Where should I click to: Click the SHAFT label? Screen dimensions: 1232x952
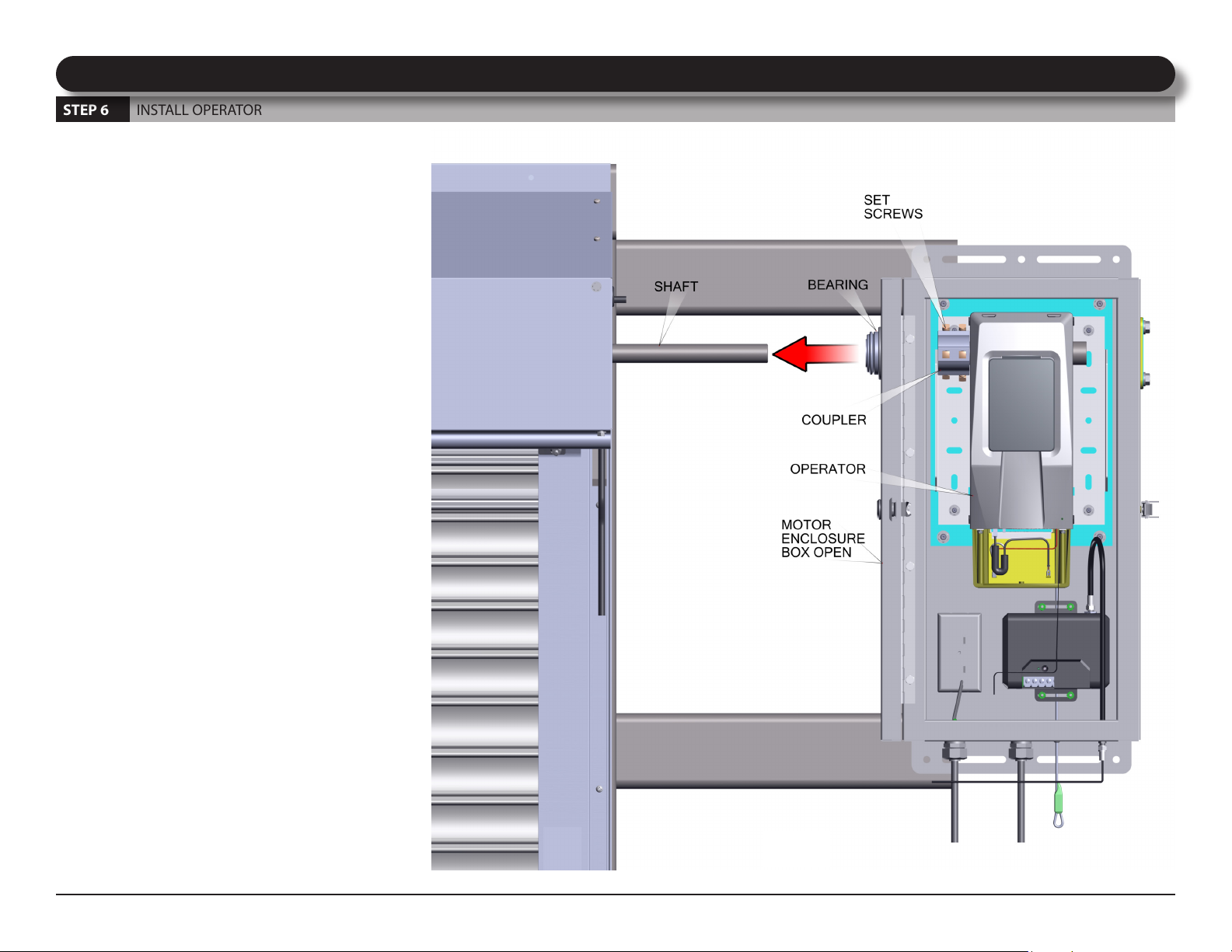(675, 287)
